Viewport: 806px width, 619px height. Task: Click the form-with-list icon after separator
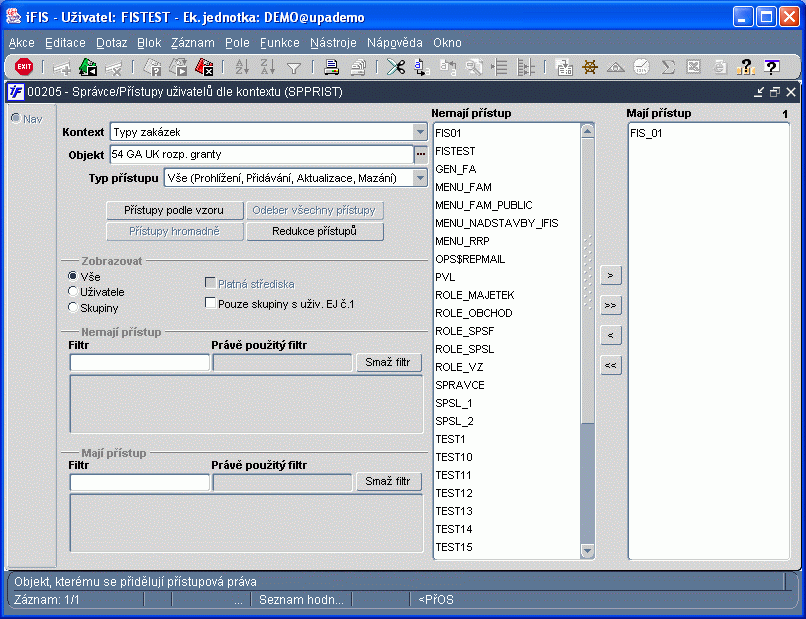(x=564, y=67)
